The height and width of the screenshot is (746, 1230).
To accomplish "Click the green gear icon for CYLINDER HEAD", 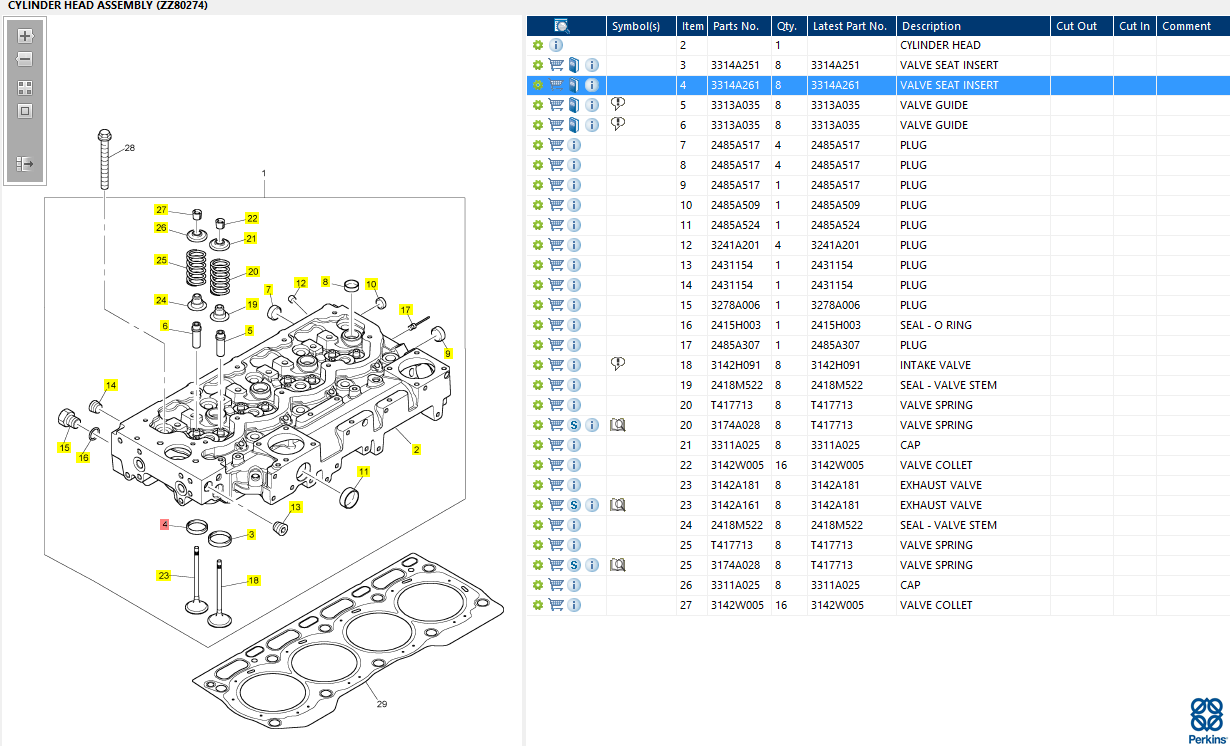I will coord(538,45).
